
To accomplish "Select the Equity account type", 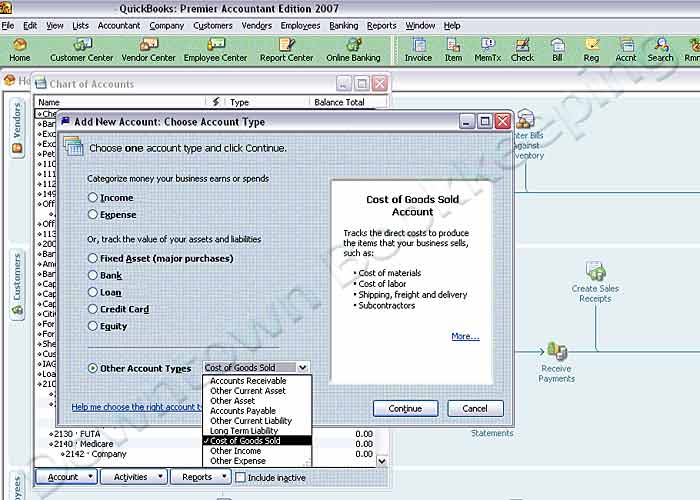I will [x=92, y=326].
